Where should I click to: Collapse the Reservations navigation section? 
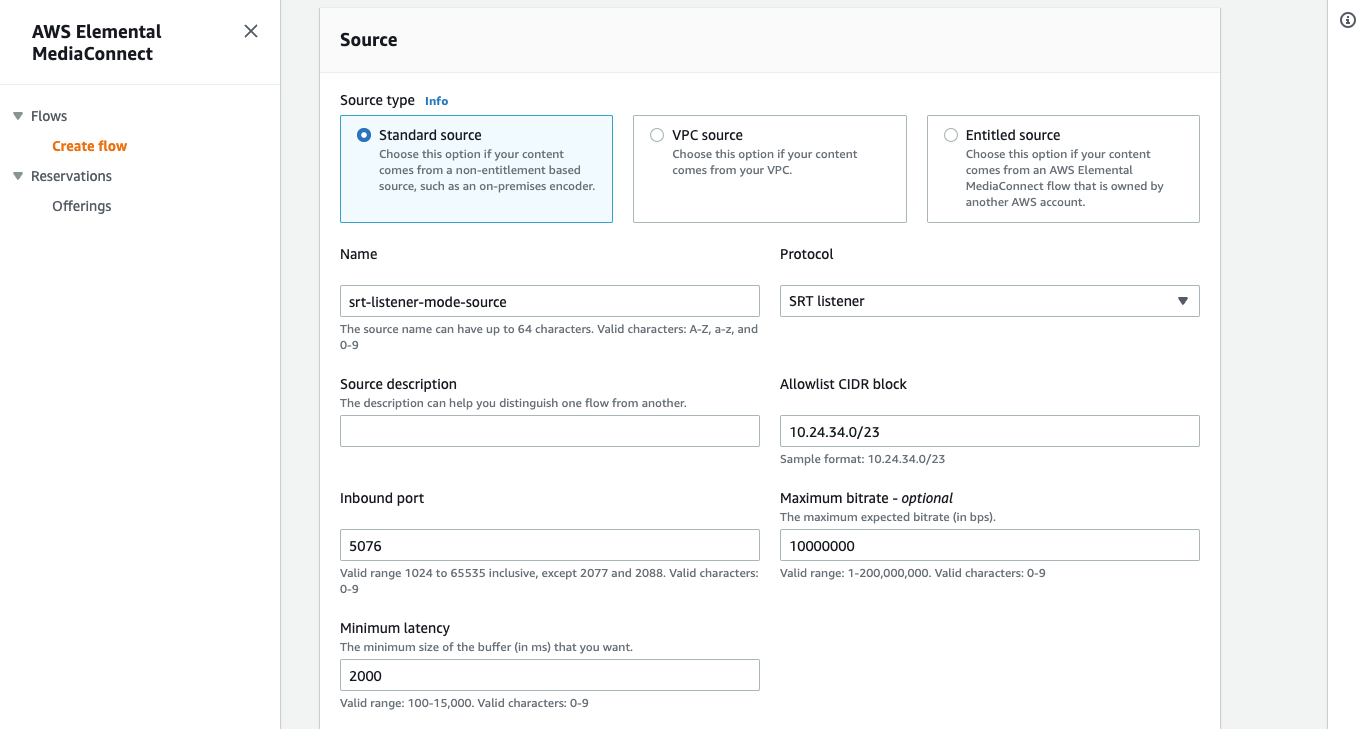18,176
